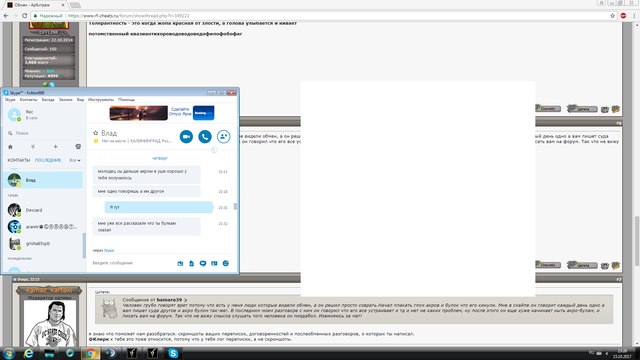
Task: Open the Rec profile avatar in Skype
Action: click(14, 115)
